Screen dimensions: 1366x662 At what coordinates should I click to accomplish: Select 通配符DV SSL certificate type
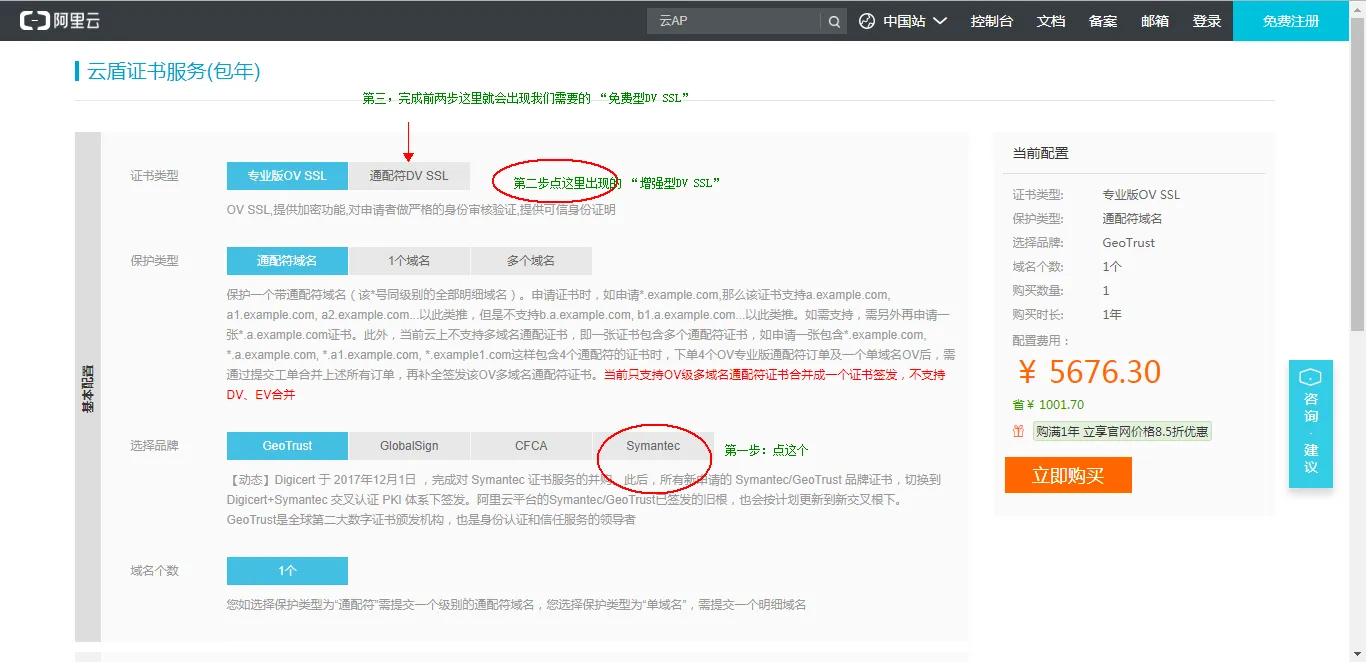point(408,175)
